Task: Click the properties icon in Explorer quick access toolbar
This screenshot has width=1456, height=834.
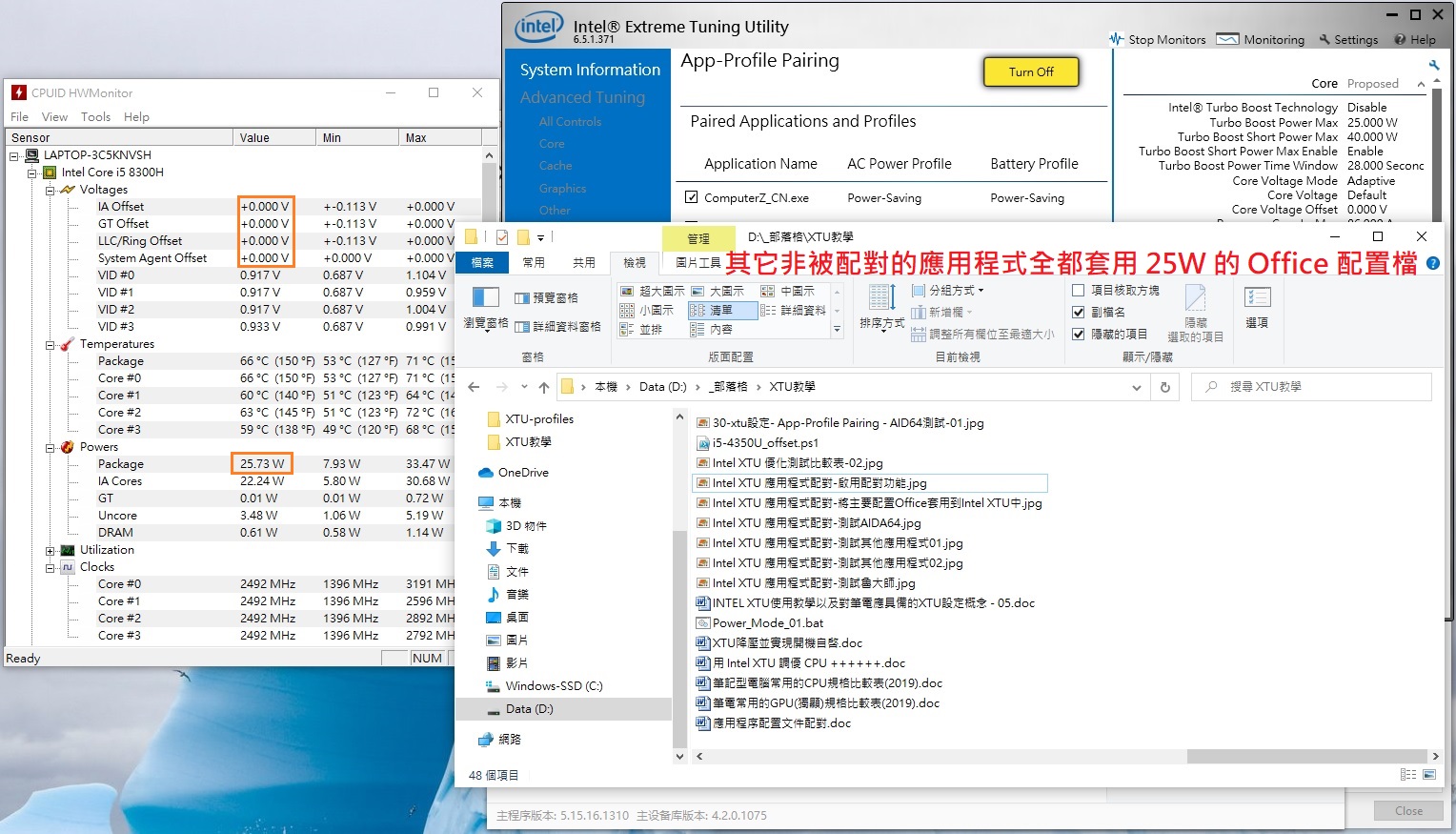Action: coord(502,237)
